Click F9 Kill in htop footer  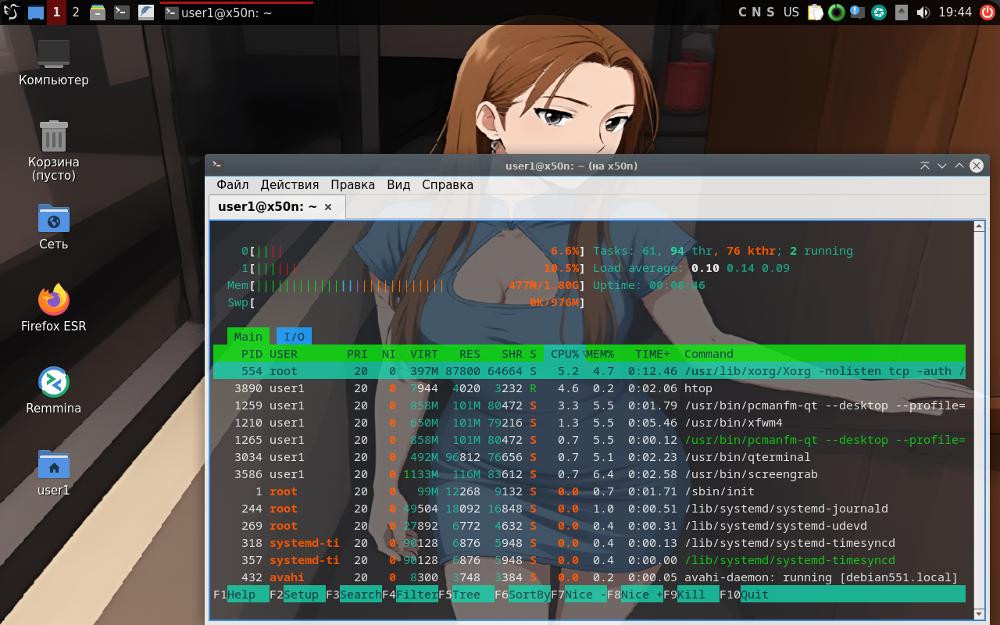coord(691,594)
